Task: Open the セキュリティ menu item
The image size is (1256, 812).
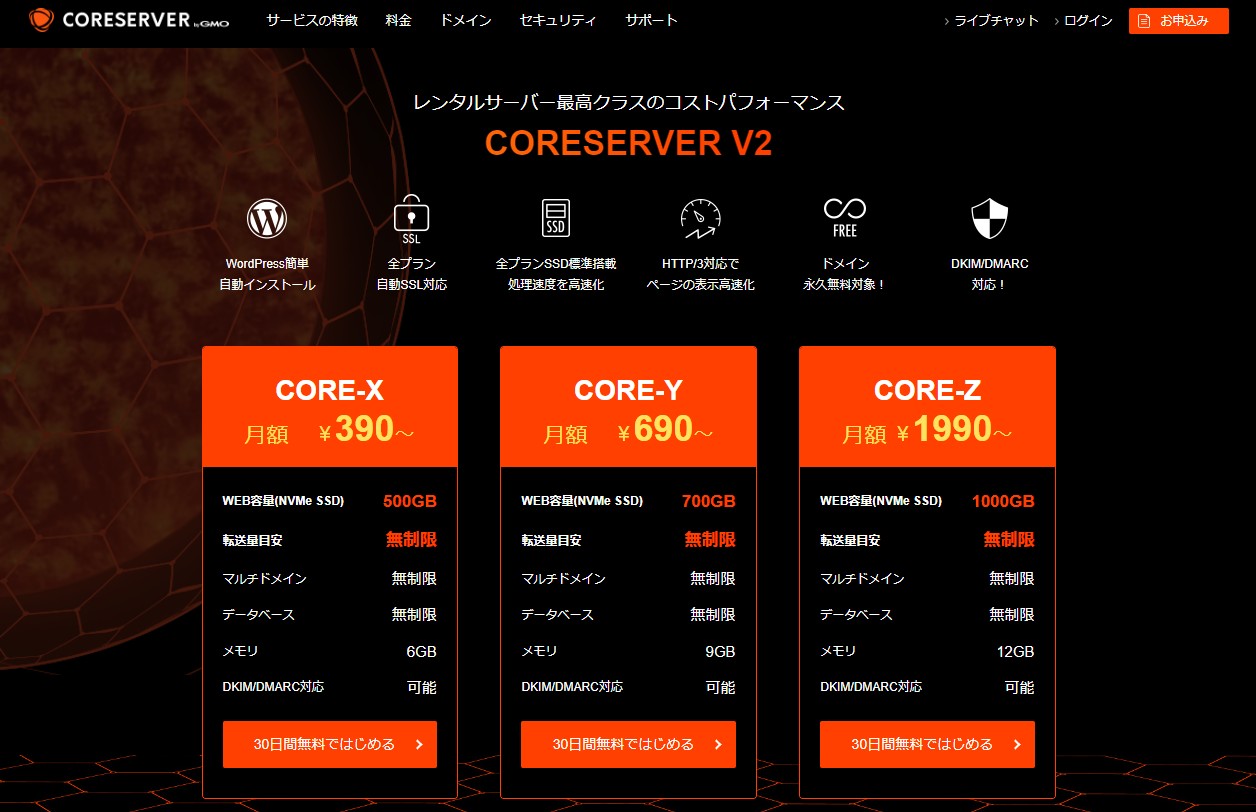Action: pos(558,20)
